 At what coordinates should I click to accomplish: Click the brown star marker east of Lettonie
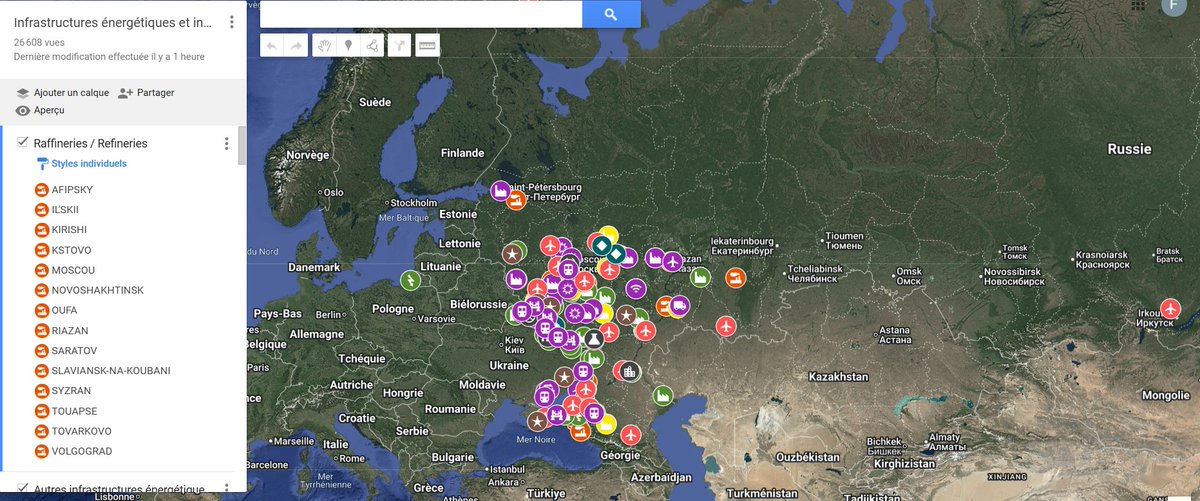pos(513,252)
